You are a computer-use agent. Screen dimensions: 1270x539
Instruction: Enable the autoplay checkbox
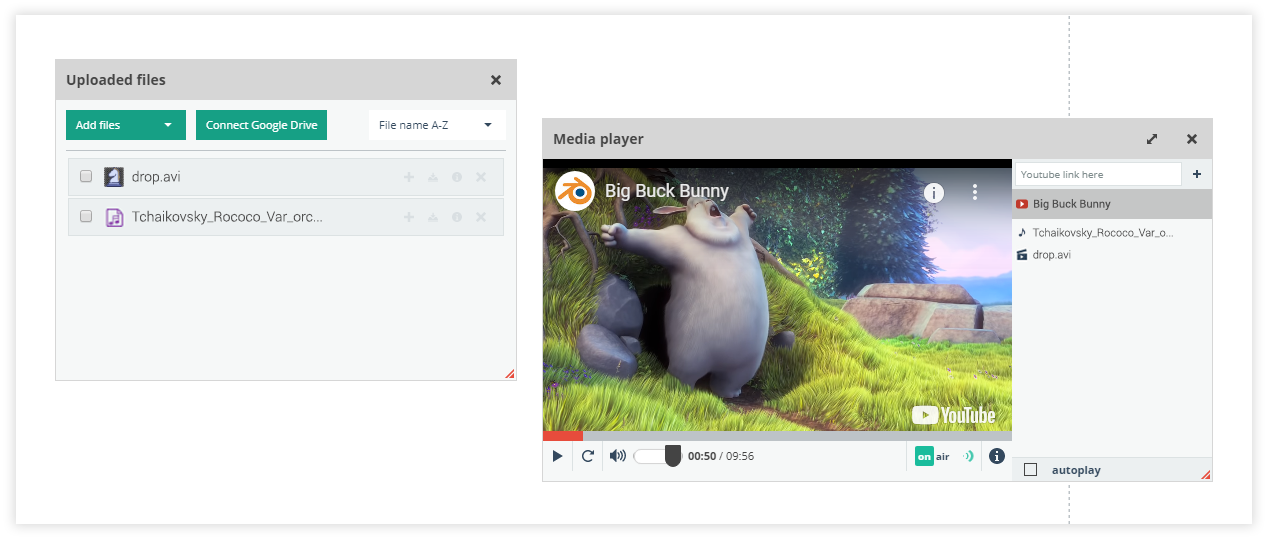coord(1031,470)
